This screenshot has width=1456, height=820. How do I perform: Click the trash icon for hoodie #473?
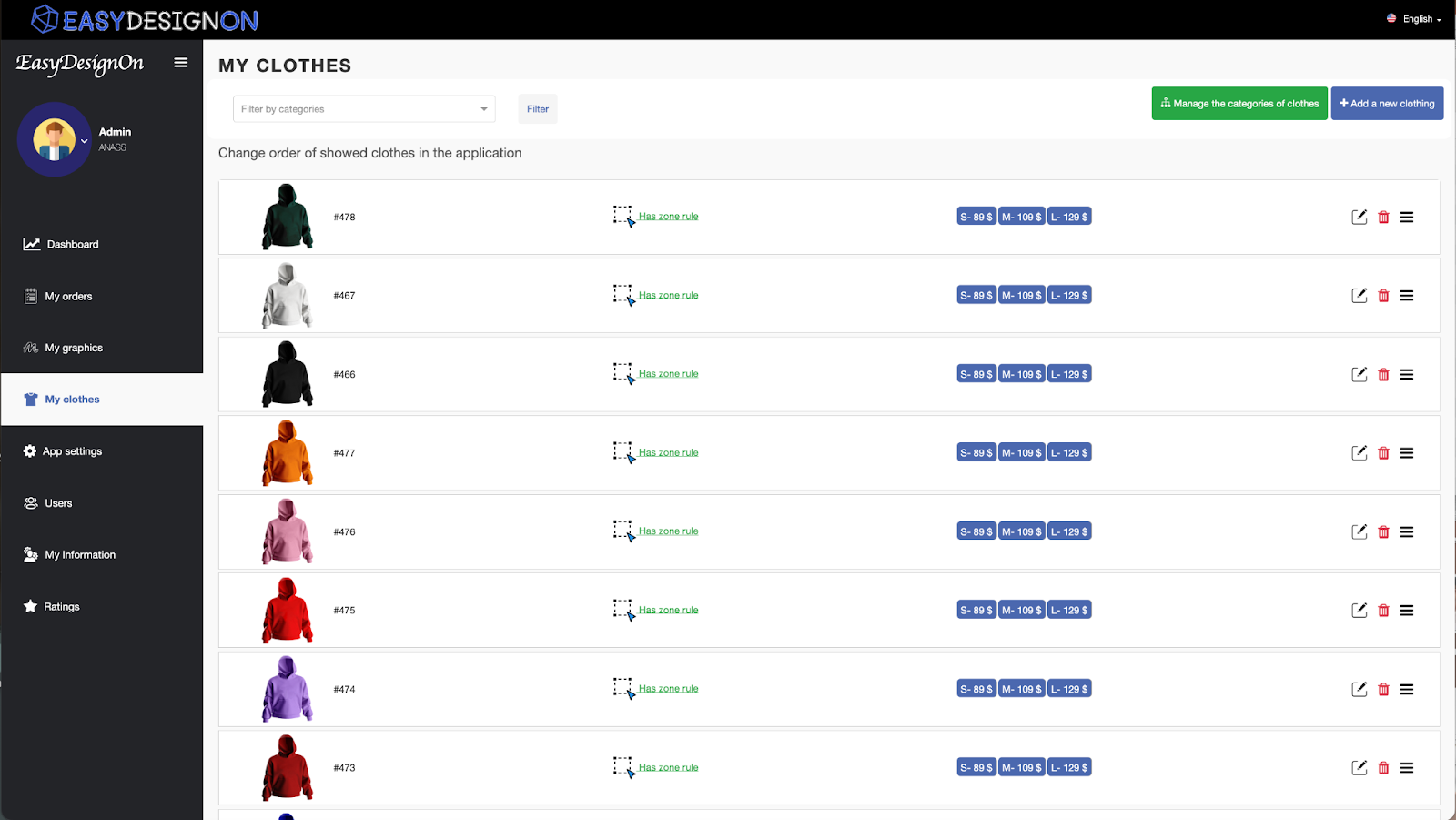pos(1383,768)
